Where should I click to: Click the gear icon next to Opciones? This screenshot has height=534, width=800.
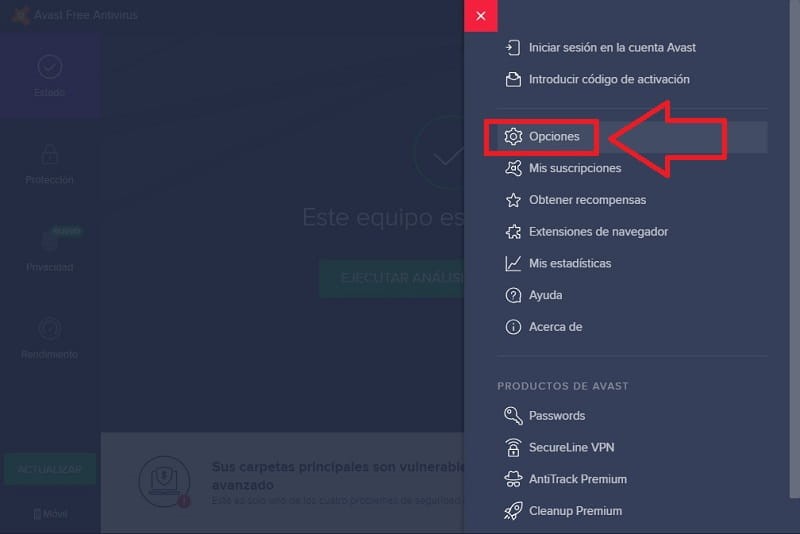click(x=513, y=136)
